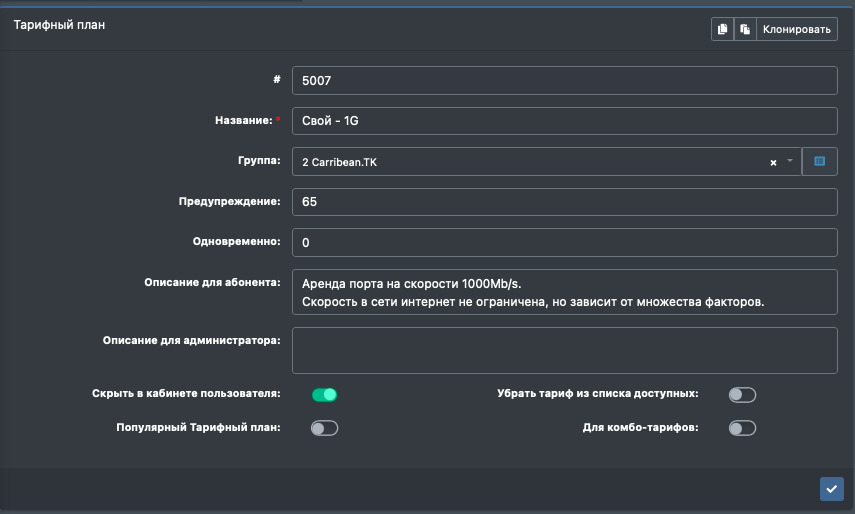855x514 pixels.
Task: Toggle Убрать тариф из списка доступных switch
Action: click(743, 395)
